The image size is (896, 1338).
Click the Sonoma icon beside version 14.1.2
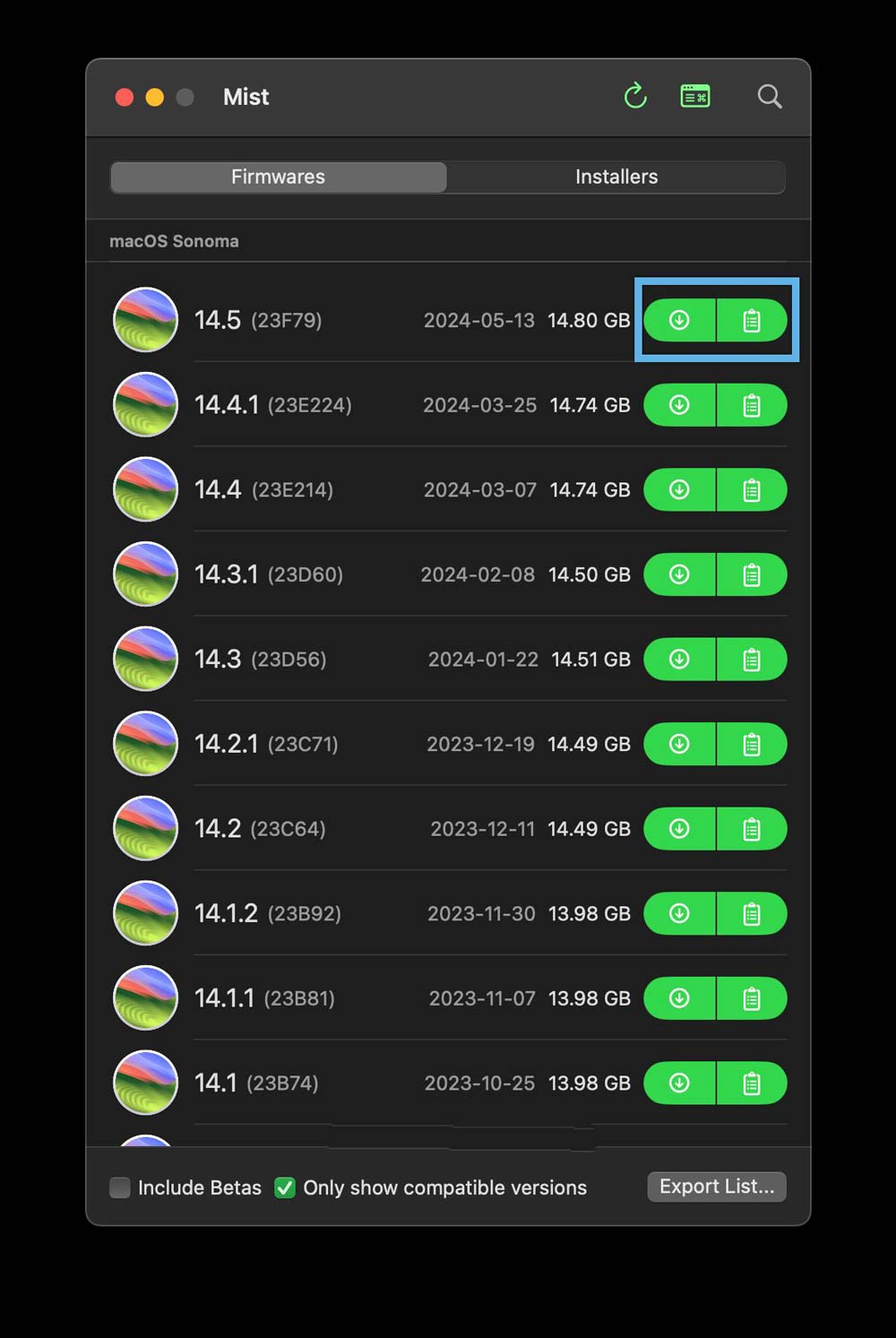tap(145, 913)
